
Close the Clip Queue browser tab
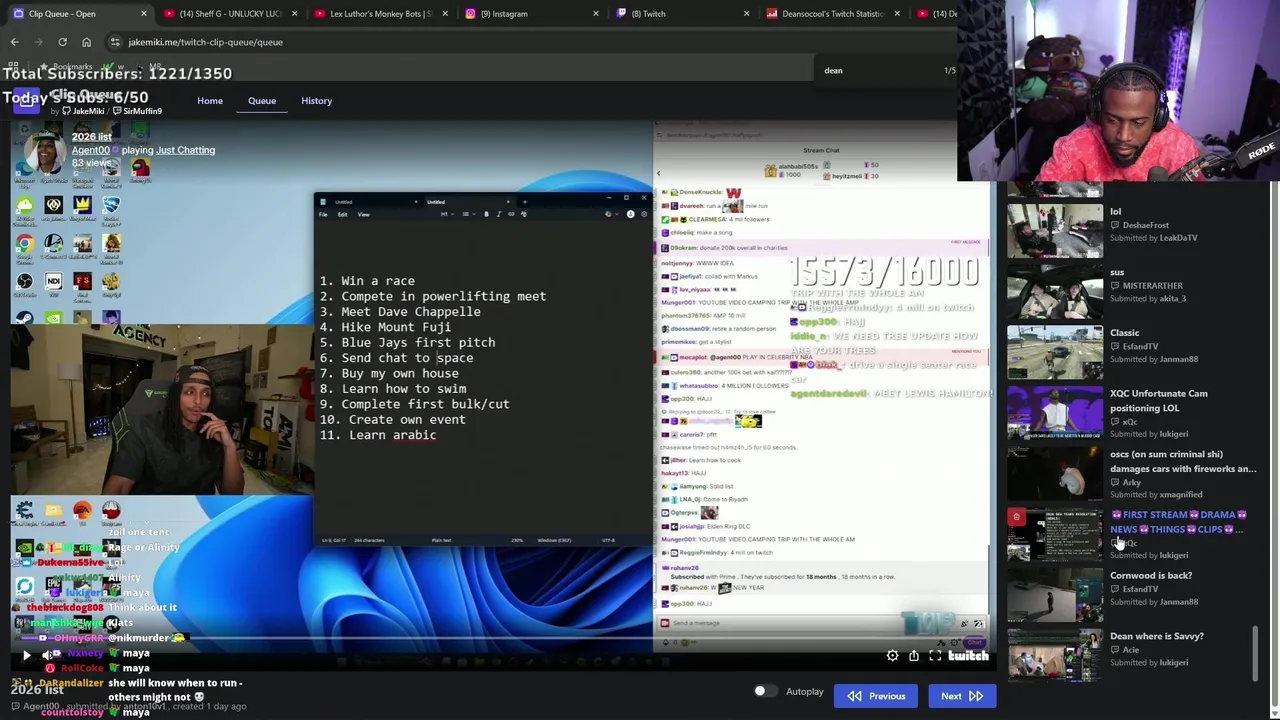(143, 14)
